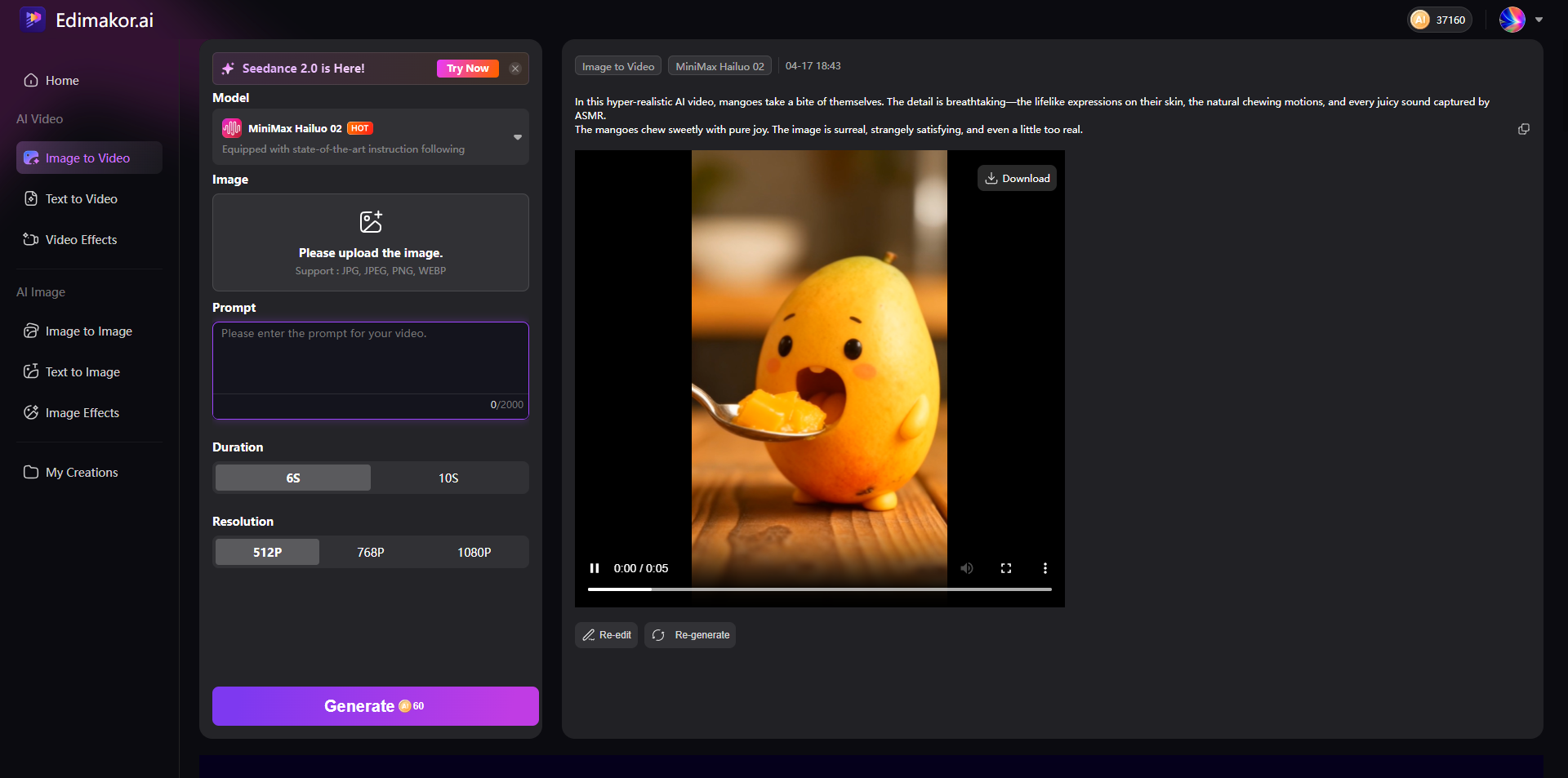Open the Text to Image tool

point(82,371)
